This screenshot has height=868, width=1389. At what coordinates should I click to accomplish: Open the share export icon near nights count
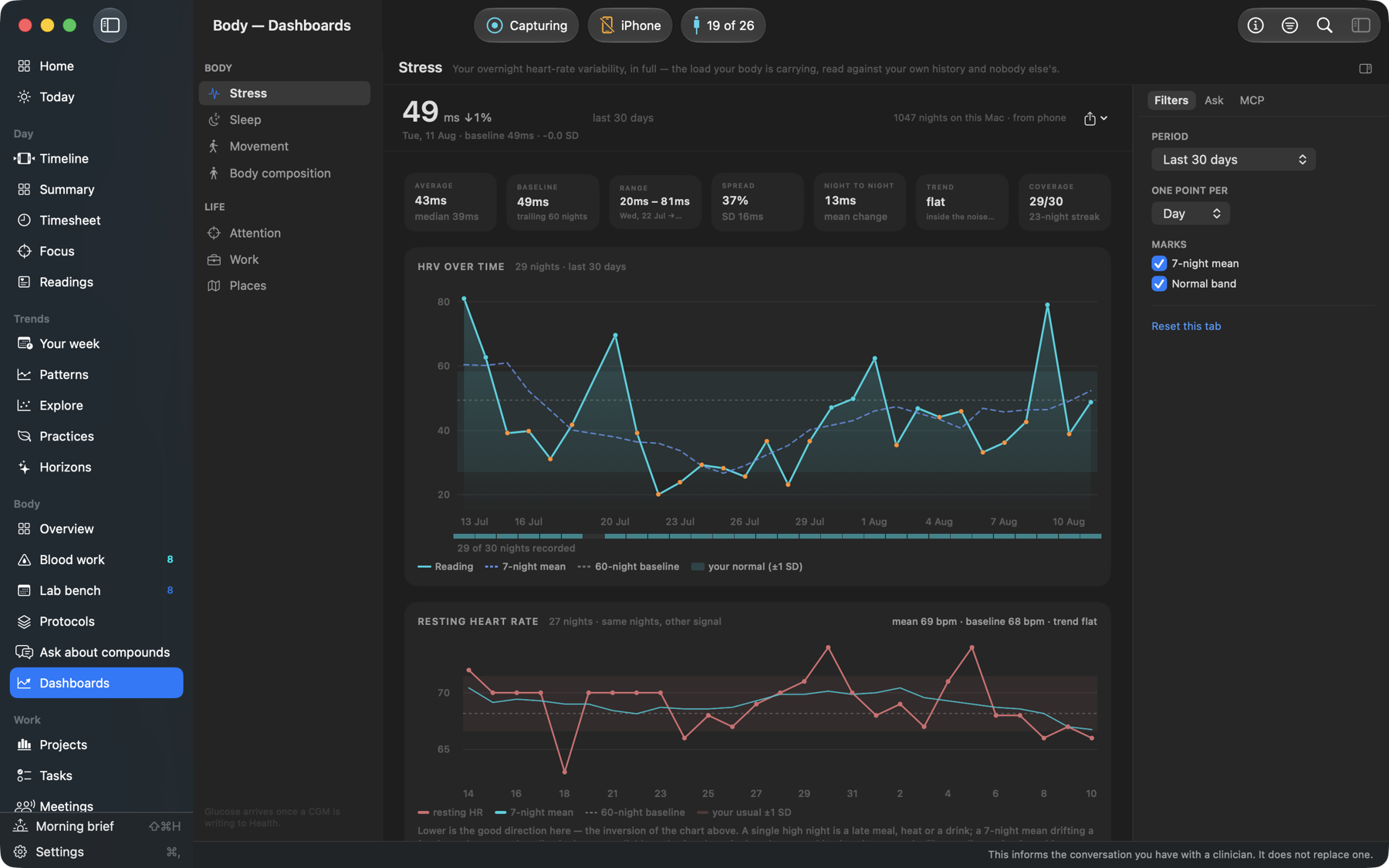(x=1090, y=118)
